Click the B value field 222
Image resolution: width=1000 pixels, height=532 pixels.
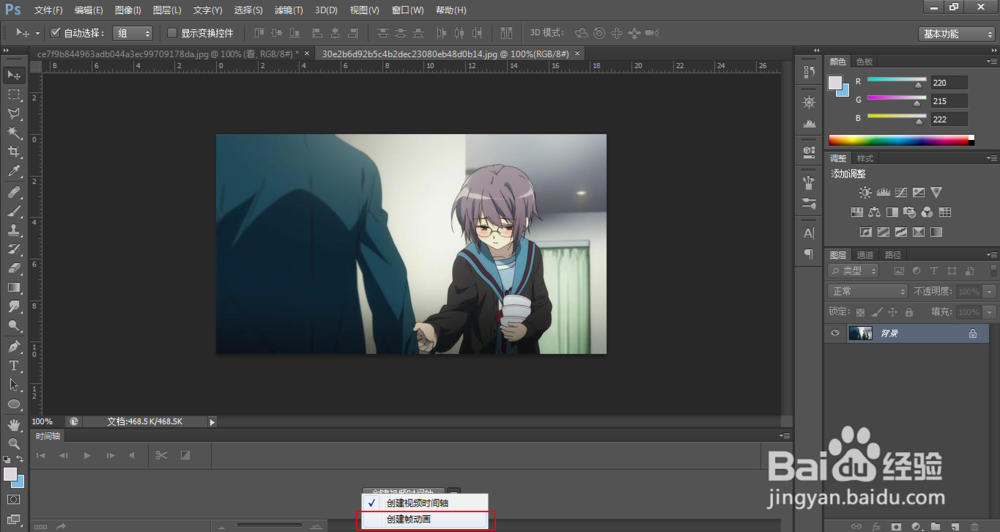click(949, 119)
